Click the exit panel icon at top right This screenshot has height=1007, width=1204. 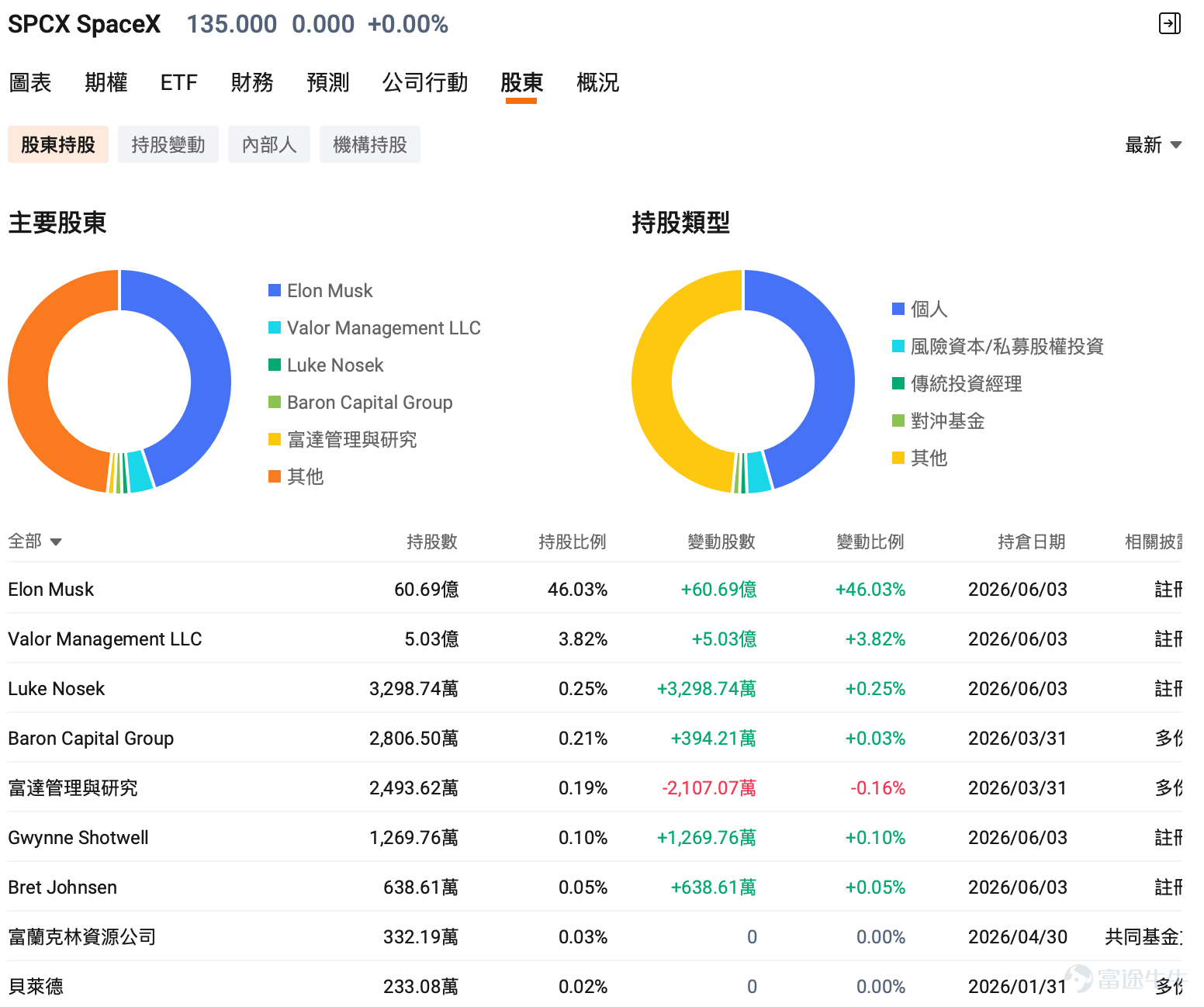coord(1169,23)
